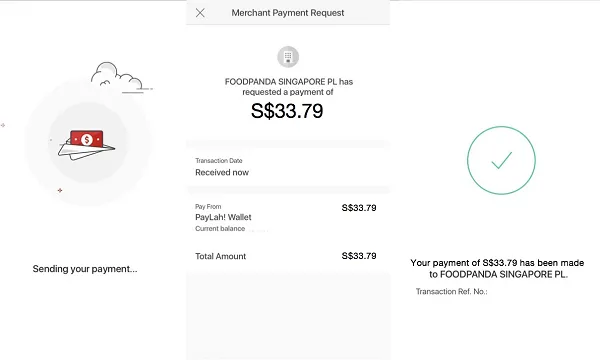Viewport: 600px width, 360px height.
Task: Tap the merchant building icon
Action: tap(288, 57)
